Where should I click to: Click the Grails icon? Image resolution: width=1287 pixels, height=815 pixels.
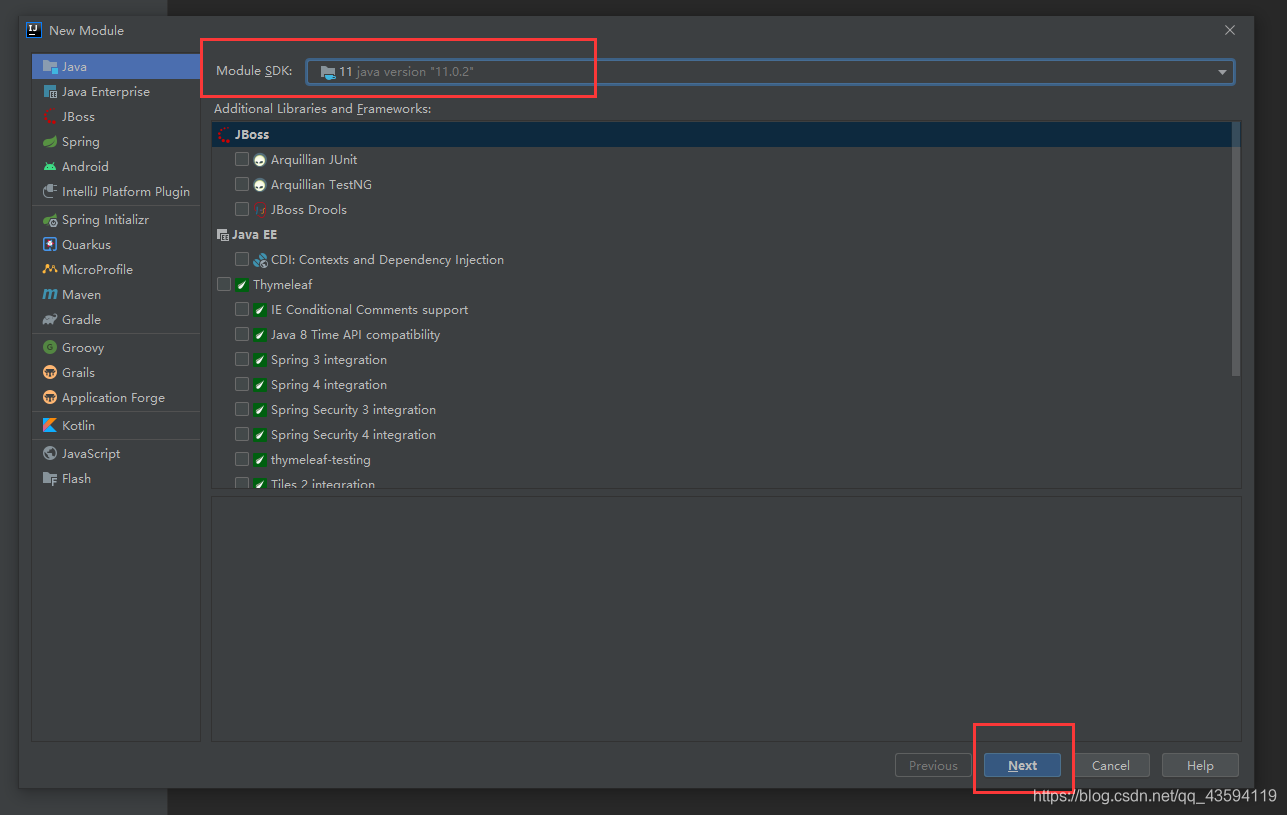coord(50,373)
